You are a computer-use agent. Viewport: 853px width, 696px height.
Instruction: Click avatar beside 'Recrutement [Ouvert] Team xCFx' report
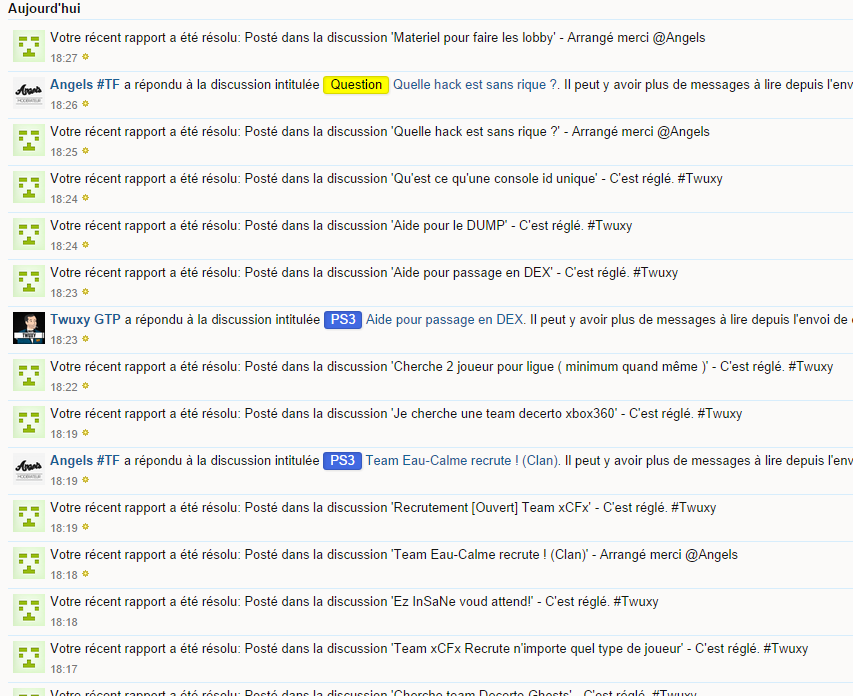click(29, 516)
